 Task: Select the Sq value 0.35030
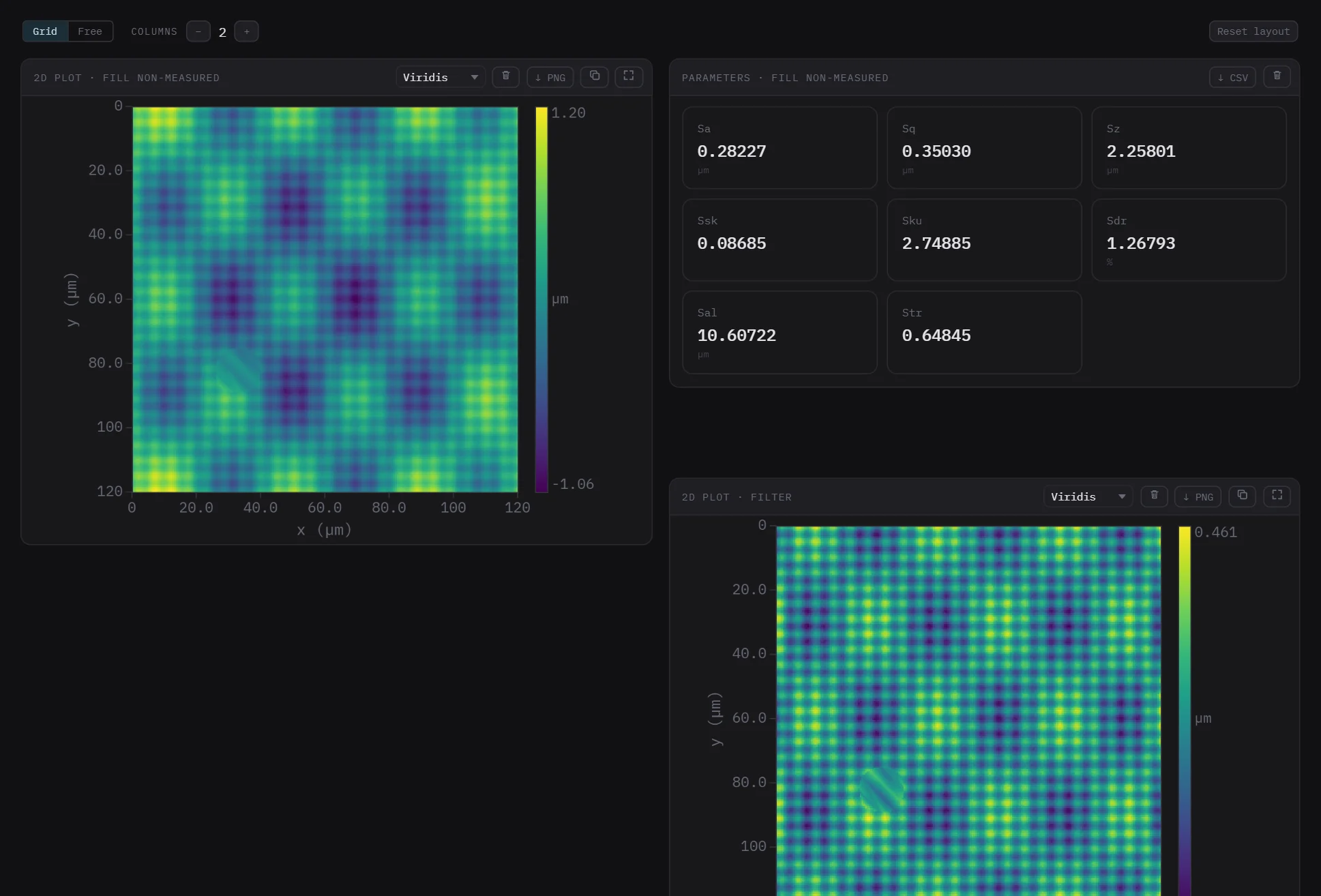point(936,151)
